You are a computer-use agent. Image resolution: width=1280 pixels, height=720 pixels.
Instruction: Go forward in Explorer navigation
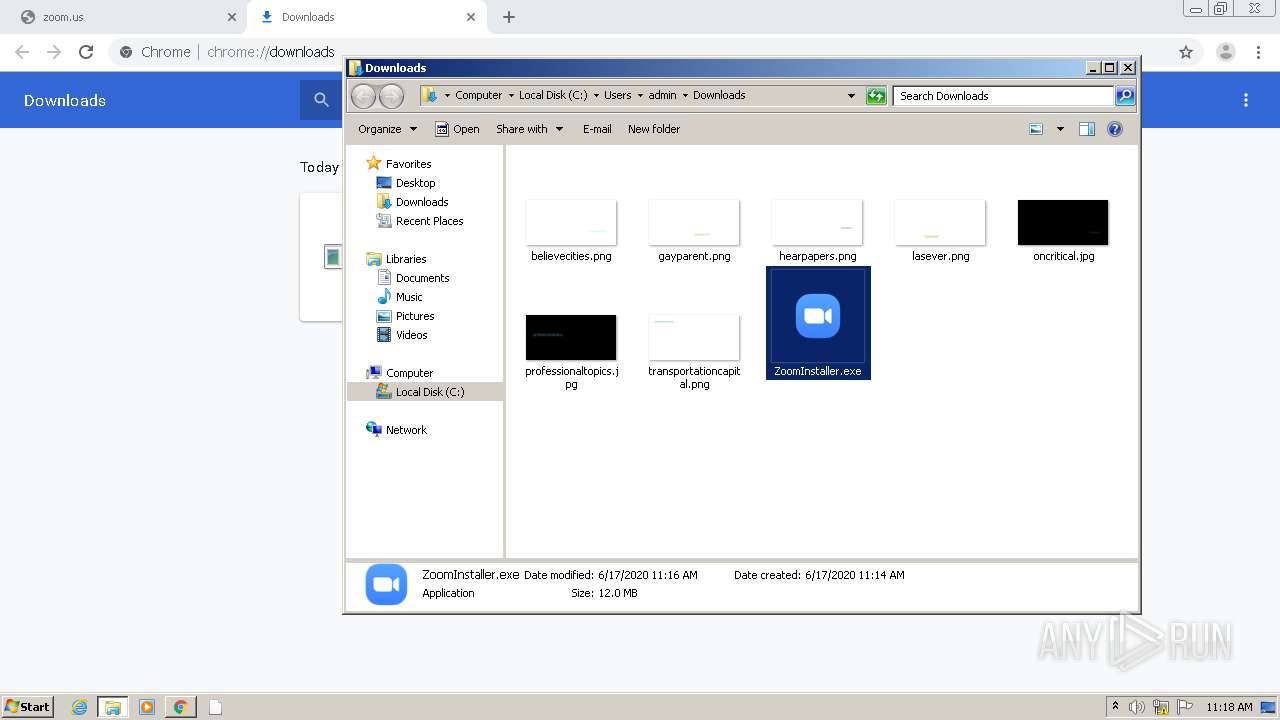(x=391, y=96)
